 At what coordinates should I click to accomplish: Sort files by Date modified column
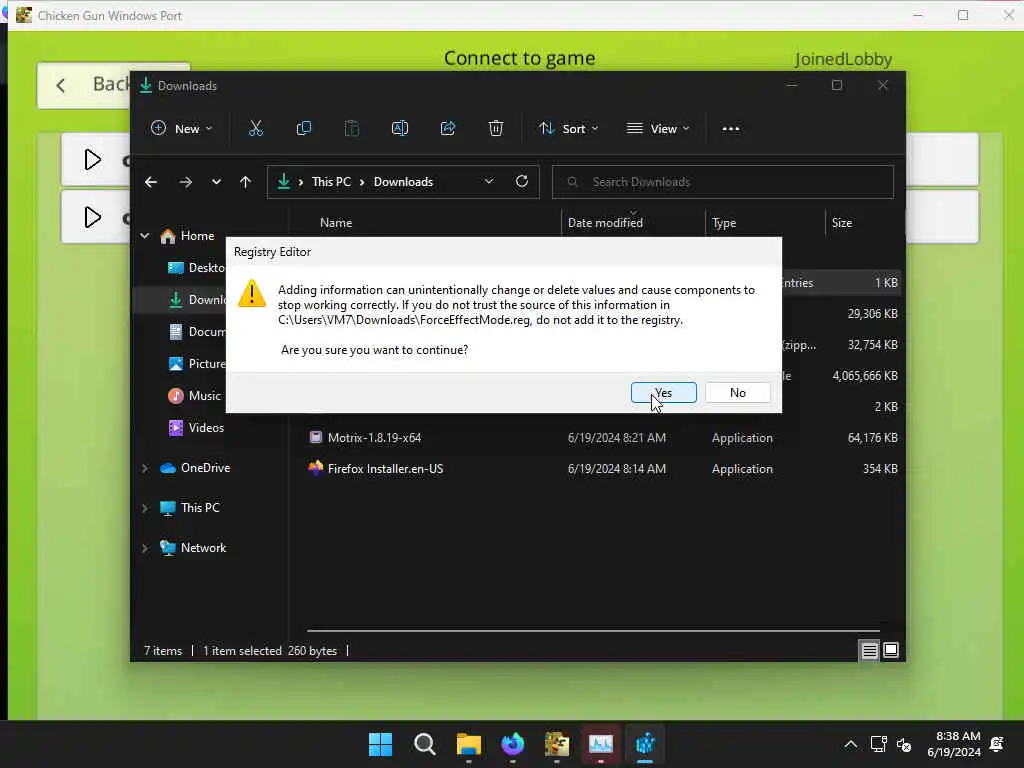coord(605,223)
